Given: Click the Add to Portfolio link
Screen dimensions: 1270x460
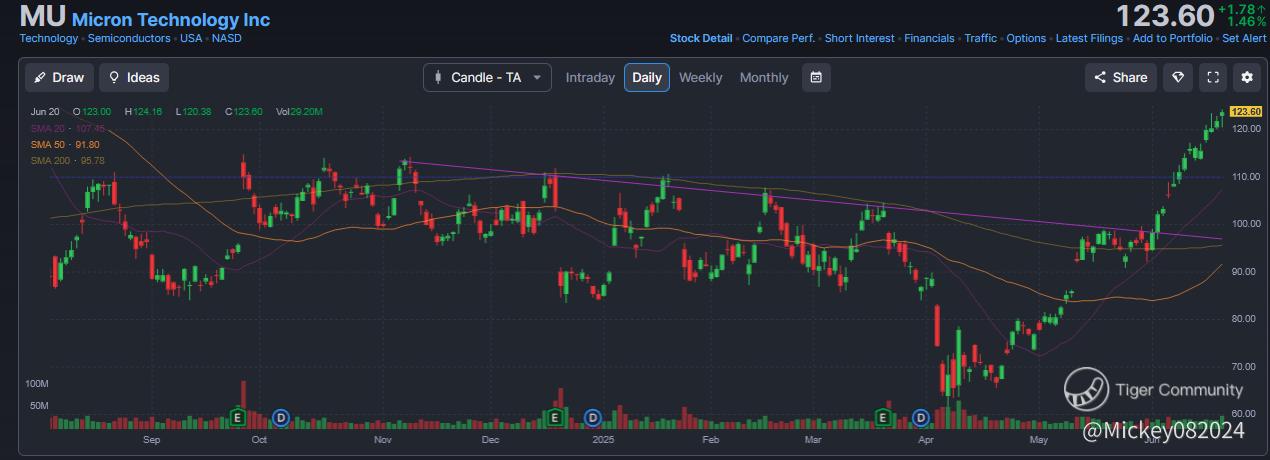Looking at the screenshot, I should 1172,38.
